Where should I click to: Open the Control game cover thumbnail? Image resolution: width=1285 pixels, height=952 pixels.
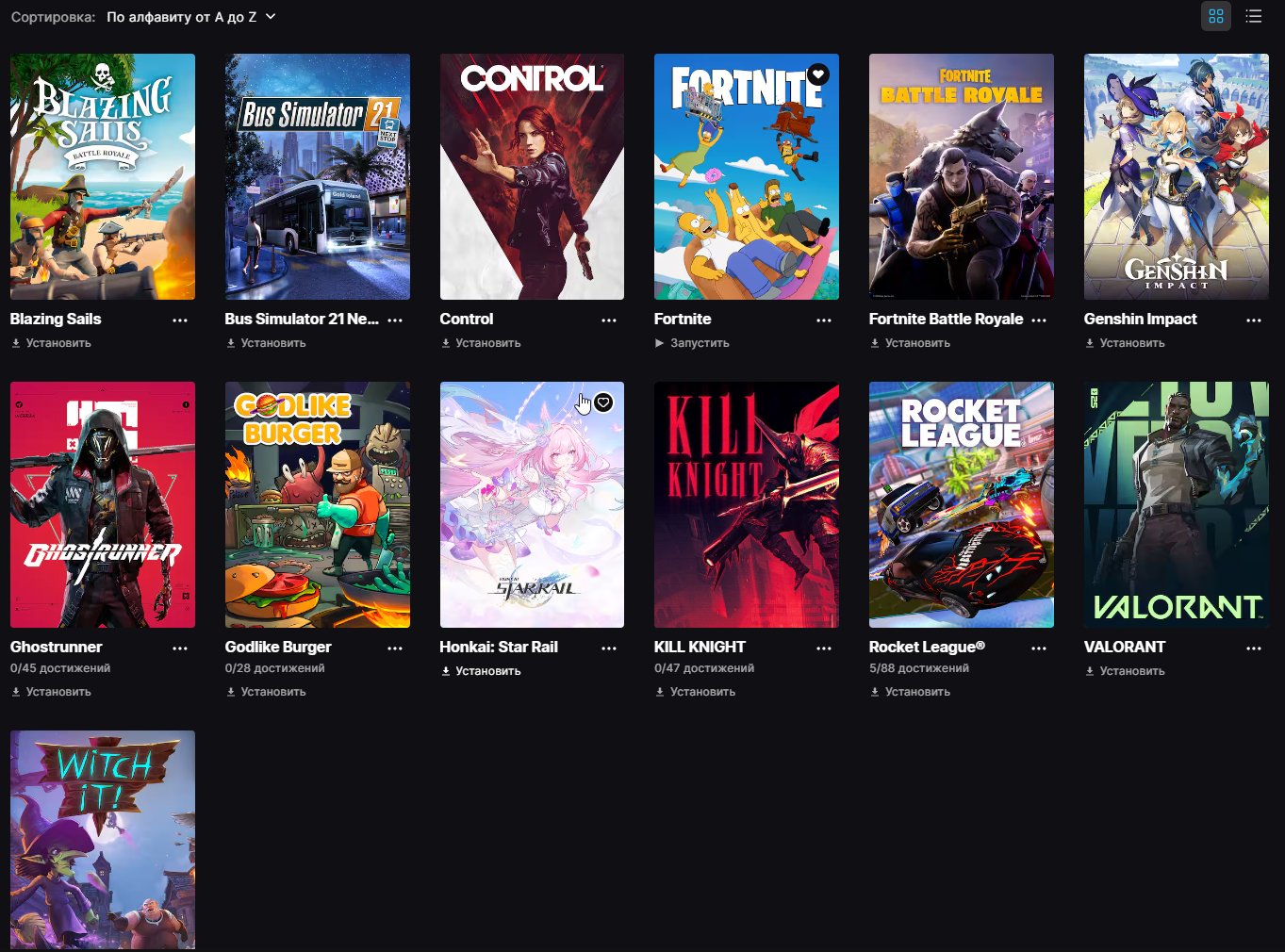(532, 176)
